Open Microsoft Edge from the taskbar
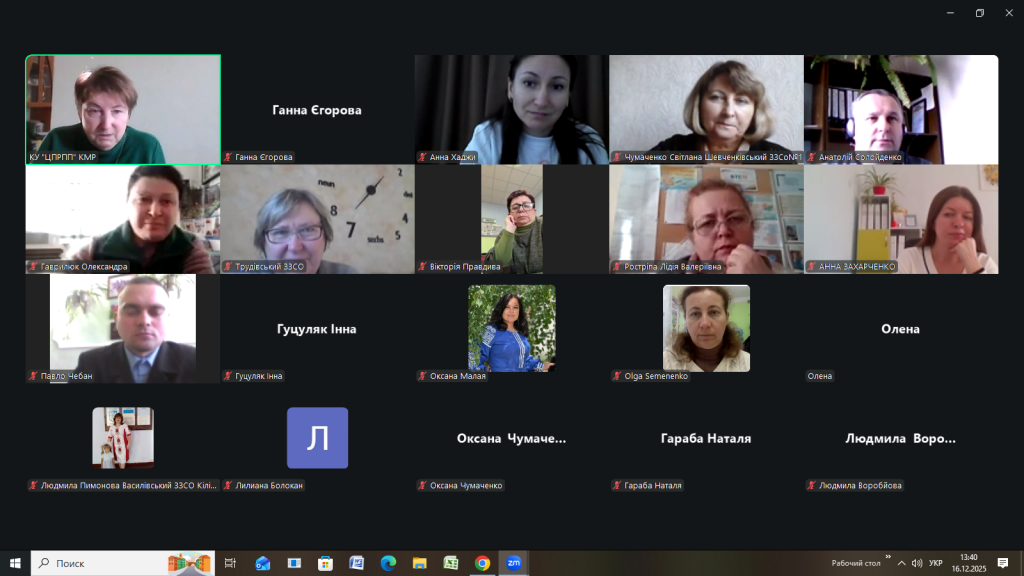This screenshot has height=576, width=1024. 388,563
